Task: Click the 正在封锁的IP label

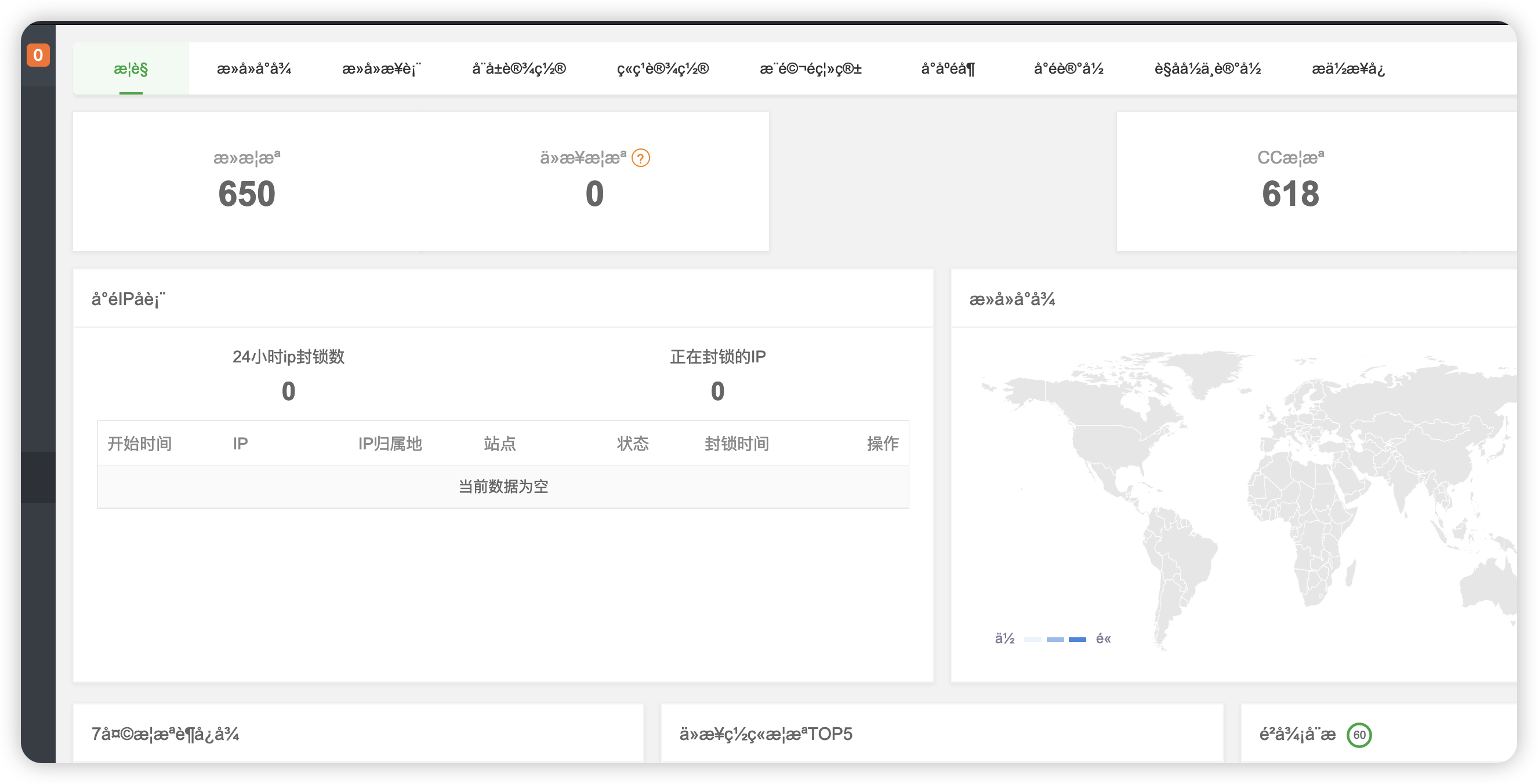Action: point(717,357)
